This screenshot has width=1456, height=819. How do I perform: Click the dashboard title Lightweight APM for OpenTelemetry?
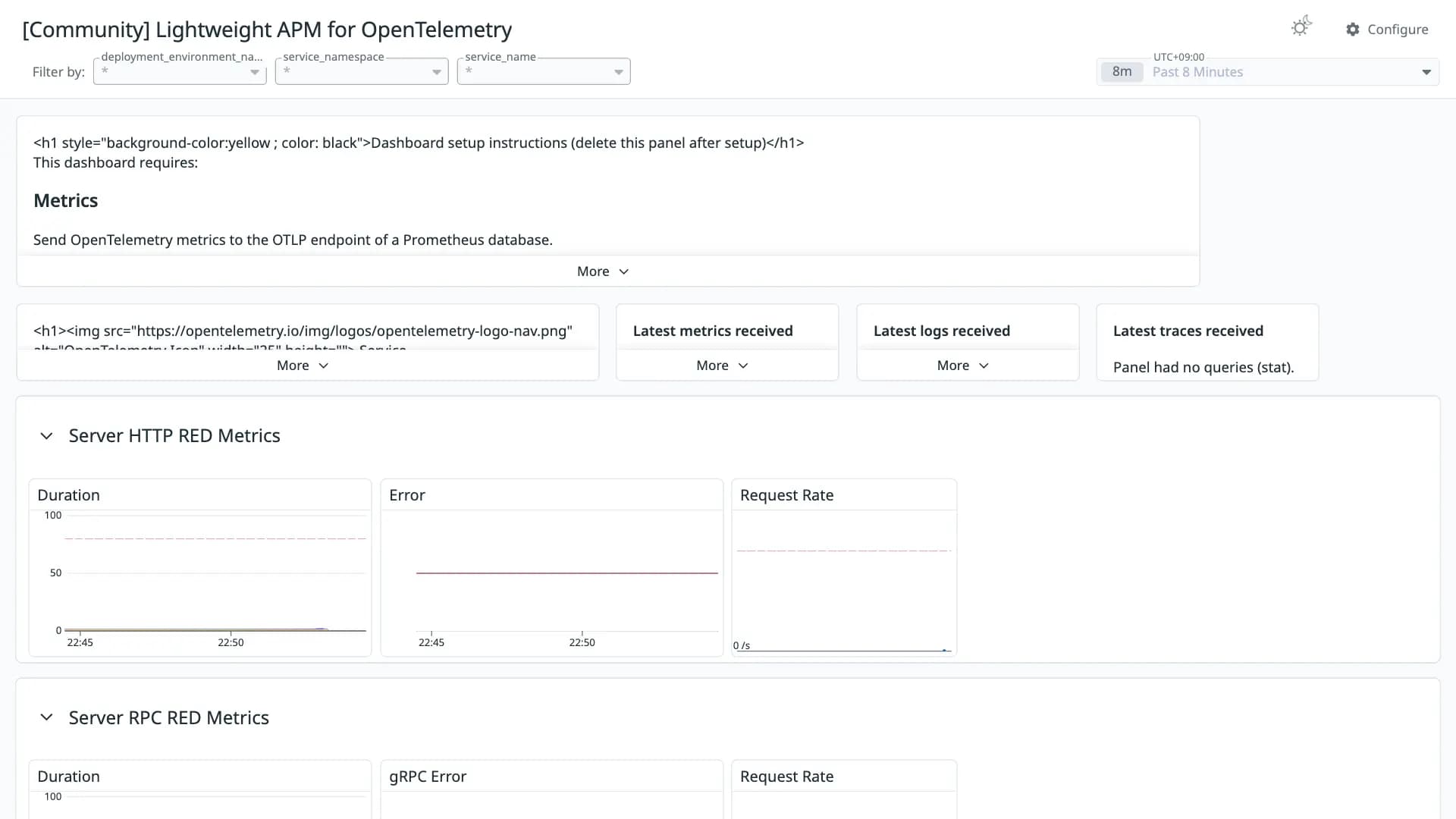click(x=267, y=30)
